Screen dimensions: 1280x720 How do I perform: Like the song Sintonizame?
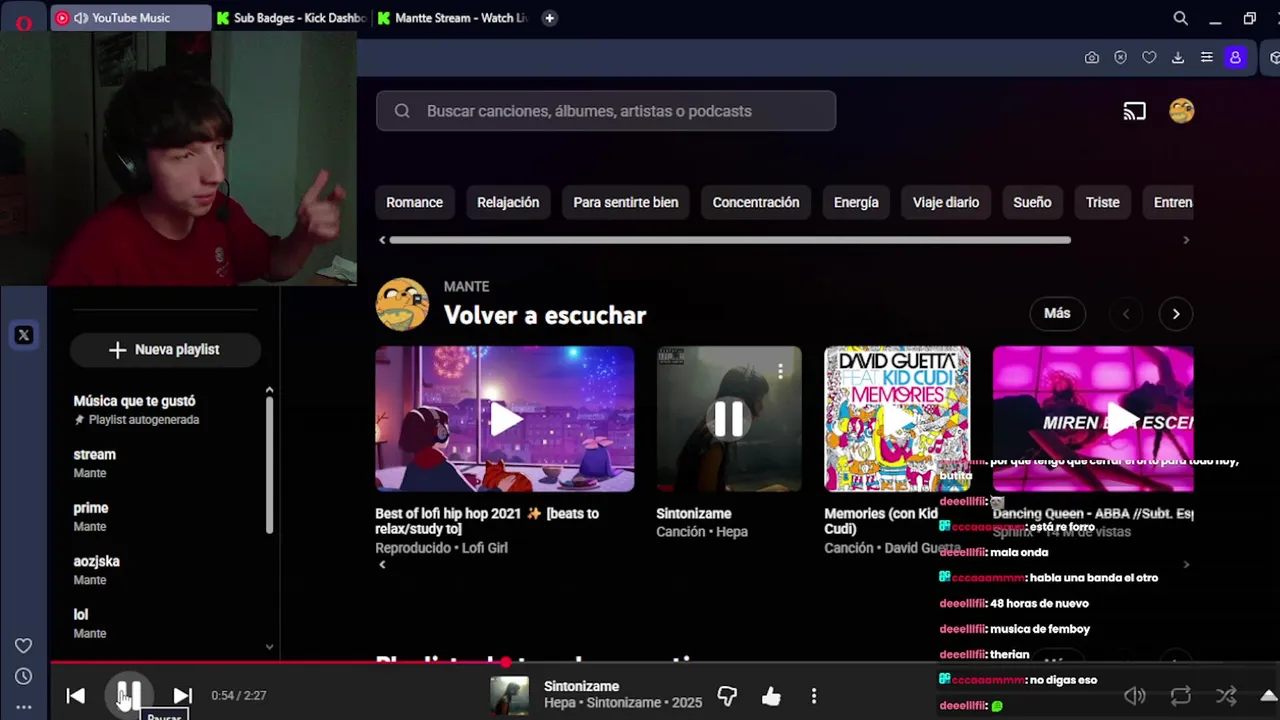click(771, 696)
